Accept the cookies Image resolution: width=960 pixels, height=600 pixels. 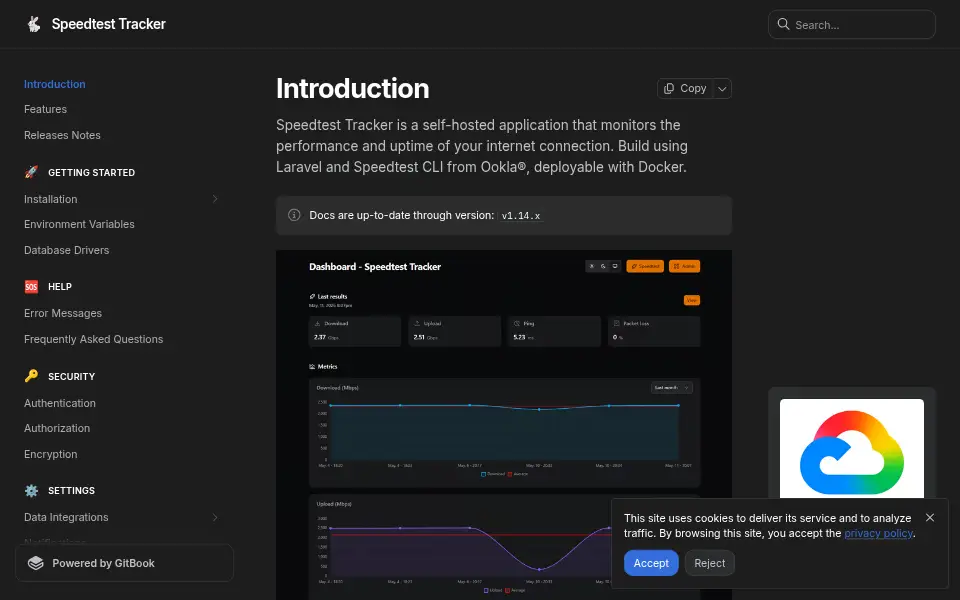(x=651, y=563)
